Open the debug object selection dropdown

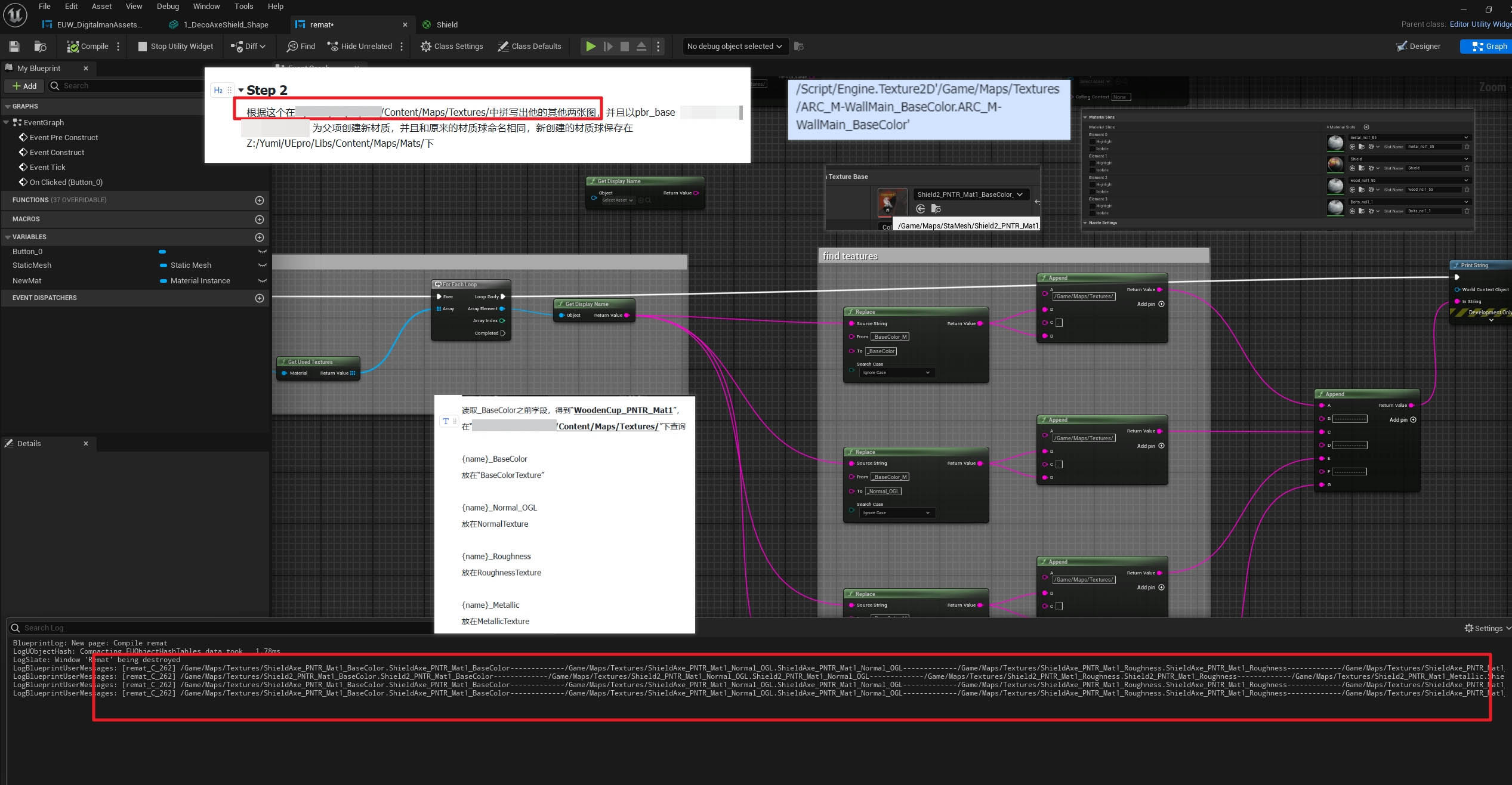[735, 47]
